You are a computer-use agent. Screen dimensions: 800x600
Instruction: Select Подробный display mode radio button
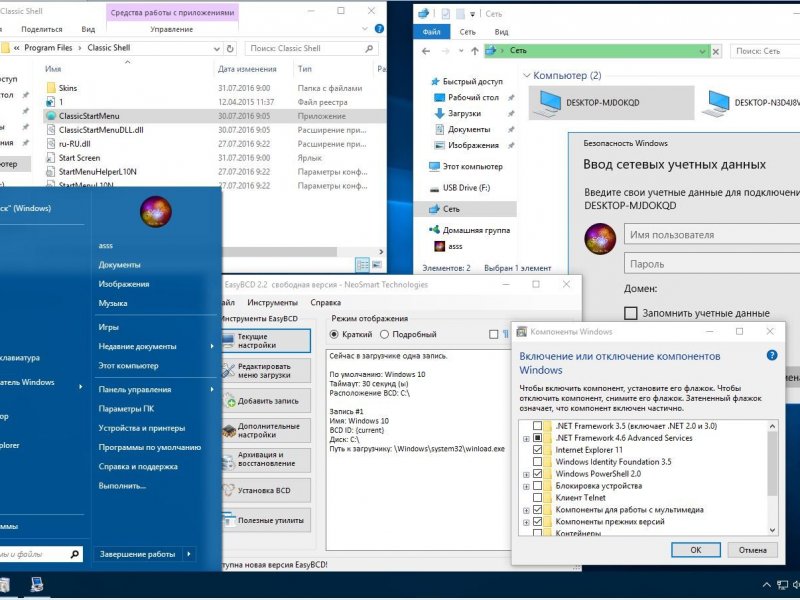(384, 334)
